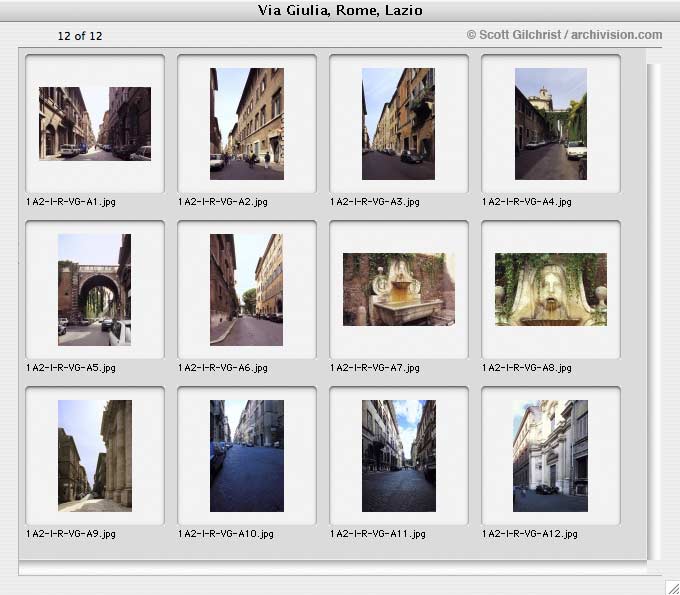Select the mask fountain thumbnail 1A2-I-R-VG-A8
680x595 pixels.
pyautogui.click(x=551, y=289)
